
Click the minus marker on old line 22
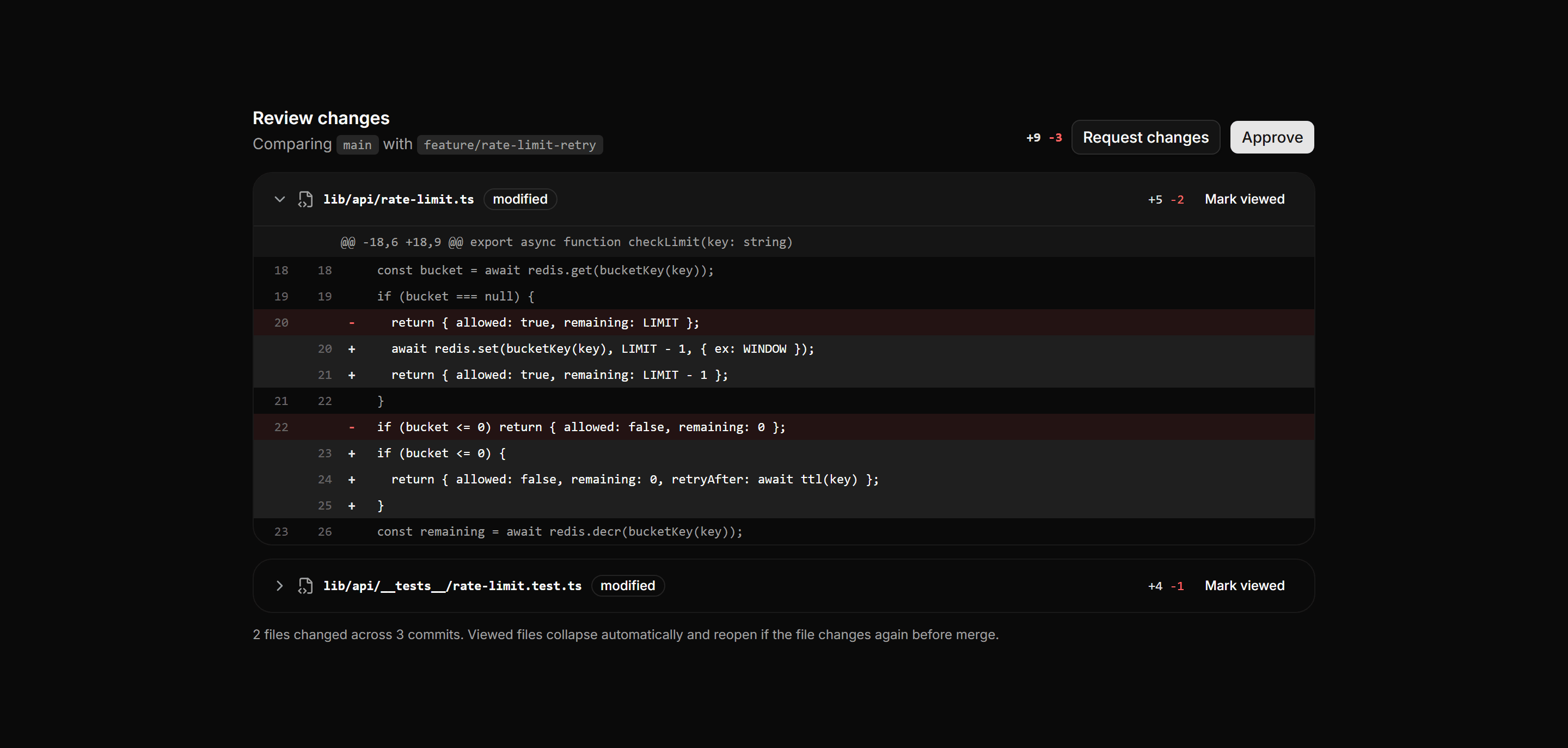coord(352,427)
